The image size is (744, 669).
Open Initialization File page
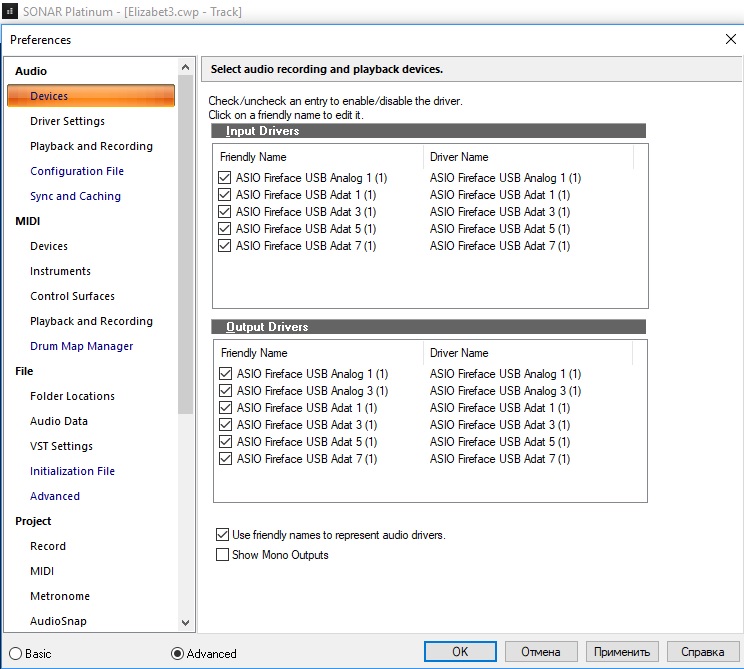pyautogui.click(x=72, y=471)
